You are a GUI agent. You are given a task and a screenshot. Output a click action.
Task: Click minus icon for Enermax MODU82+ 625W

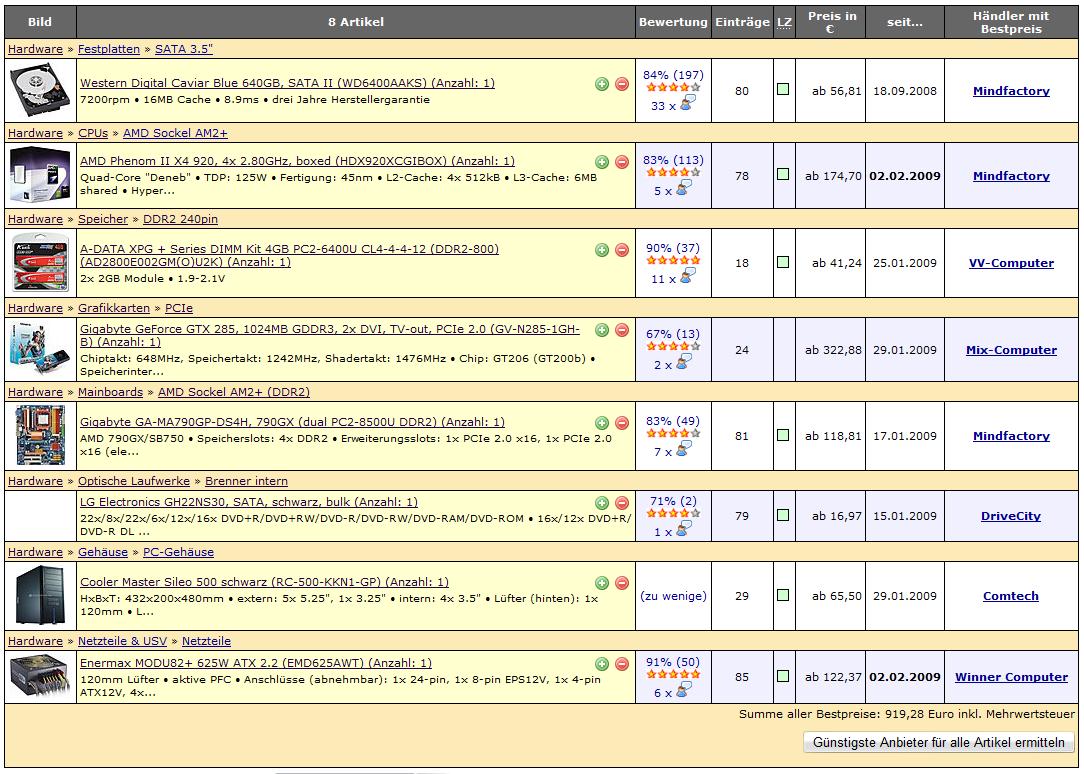point(622,664)
